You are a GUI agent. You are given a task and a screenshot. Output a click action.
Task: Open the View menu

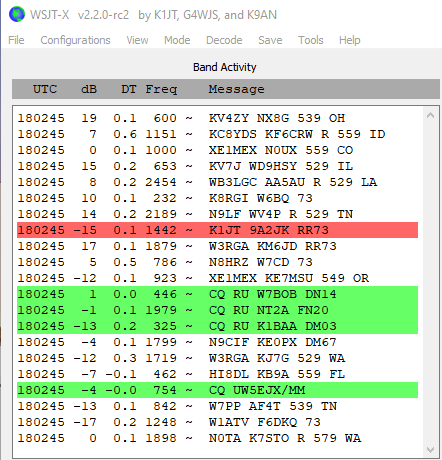point(137,40)
